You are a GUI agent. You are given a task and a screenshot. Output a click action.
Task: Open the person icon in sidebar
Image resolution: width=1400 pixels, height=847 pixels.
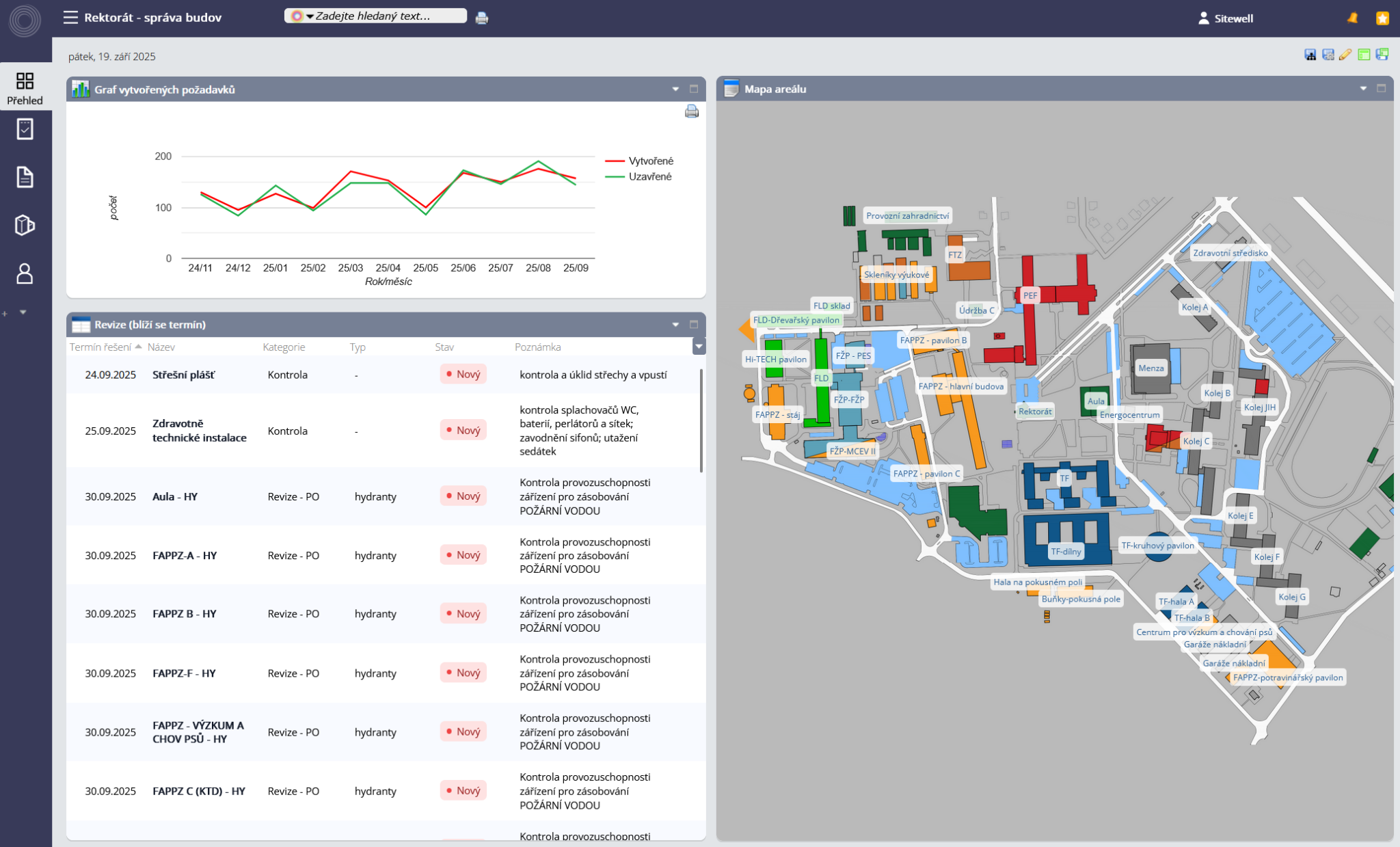click(x=25, y=273)
